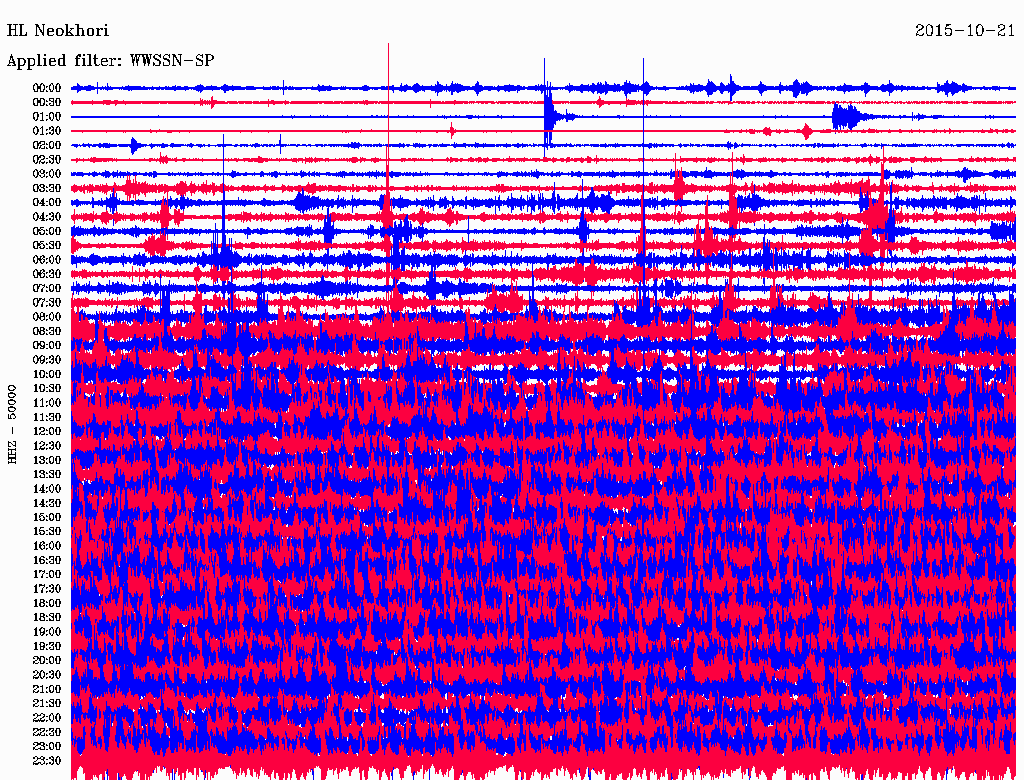Select the 09:30 time label

47,360
